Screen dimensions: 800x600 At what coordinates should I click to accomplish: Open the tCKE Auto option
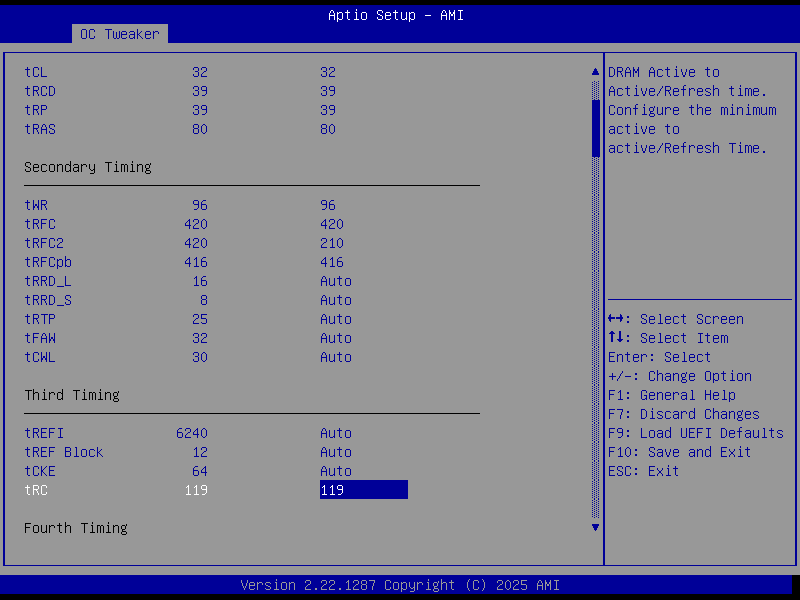(x=336, y=471)
